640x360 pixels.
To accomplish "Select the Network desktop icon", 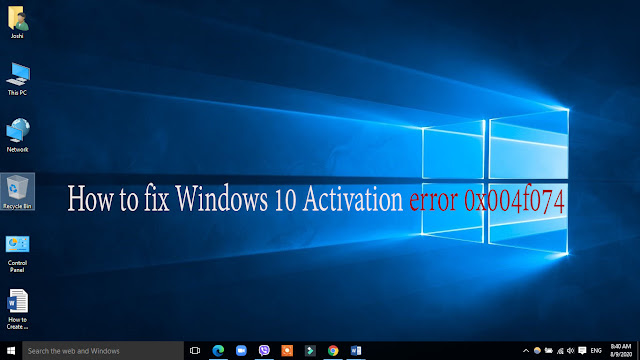I will click(17, 135).
